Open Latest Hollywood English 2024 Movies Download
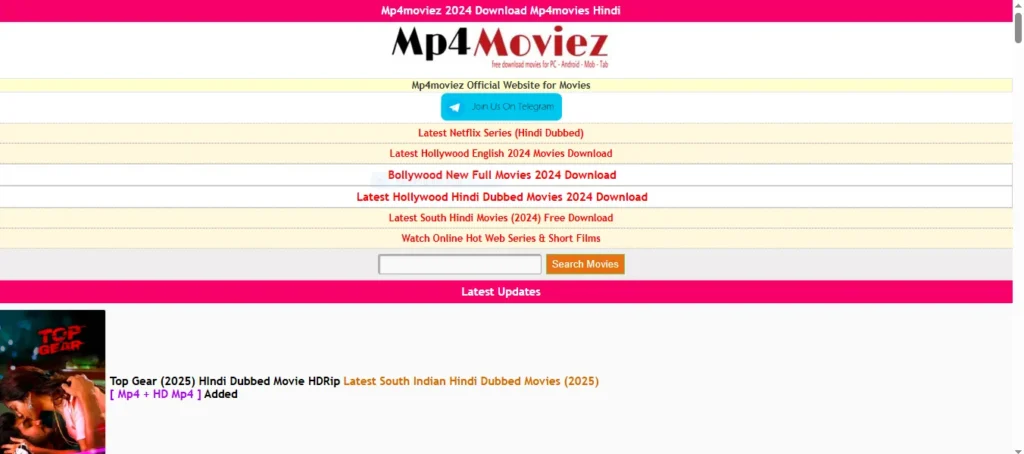The height and width of the screenshot is (454, 1024). pyautogui.click(x=500, y=154)
